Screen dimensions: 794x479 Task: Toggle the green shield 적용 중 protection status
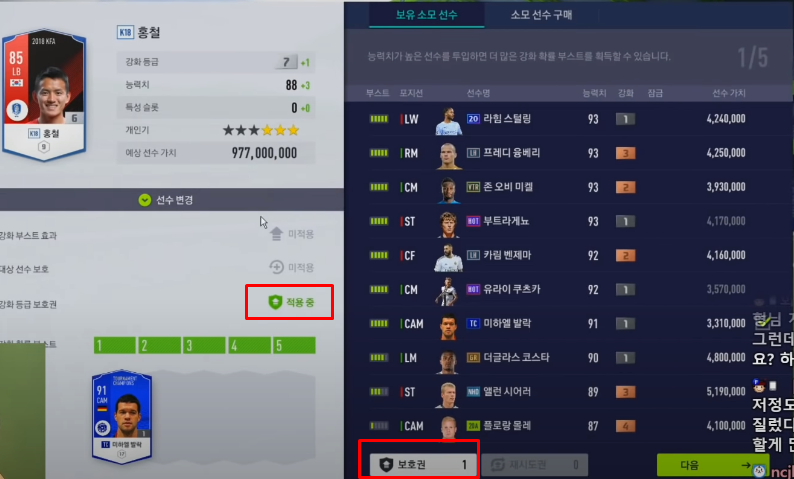[291, 303]
